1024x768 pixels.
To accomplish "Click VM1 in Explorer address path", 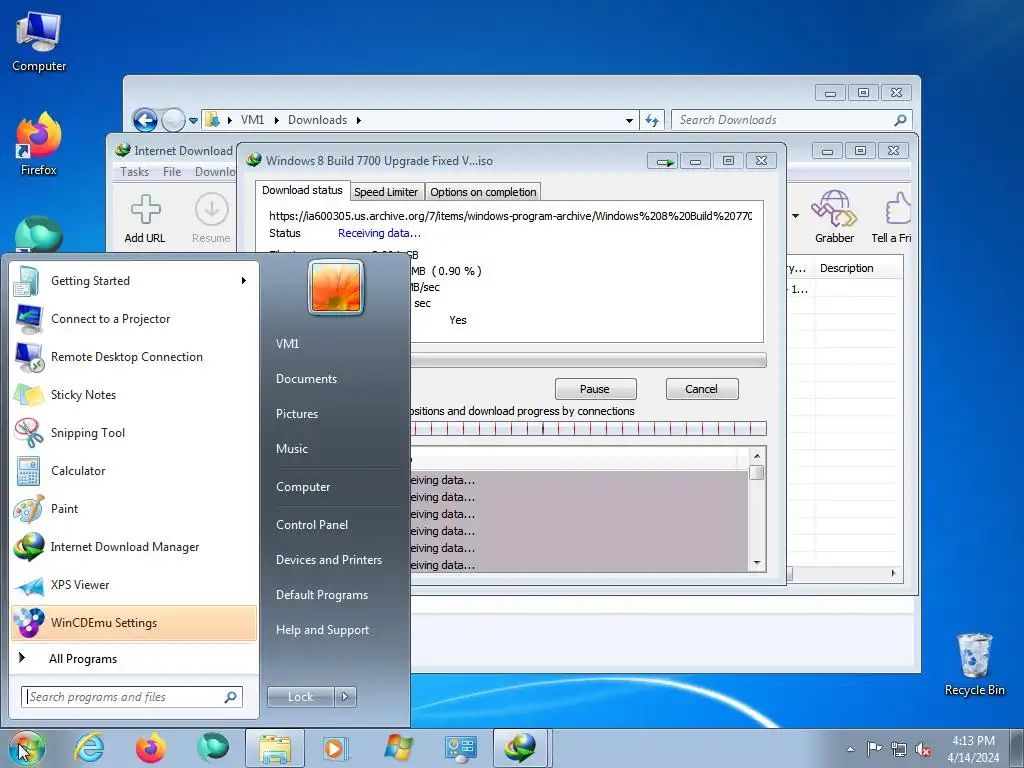I will [252, 120].
